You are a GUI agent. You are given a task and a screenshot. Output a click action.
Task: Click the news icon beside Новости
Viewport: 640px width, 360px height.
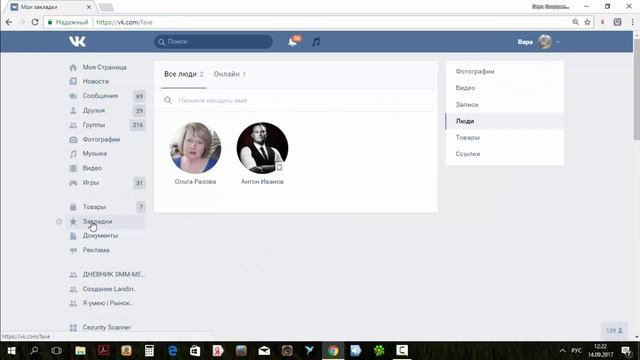tap(73, 81)
